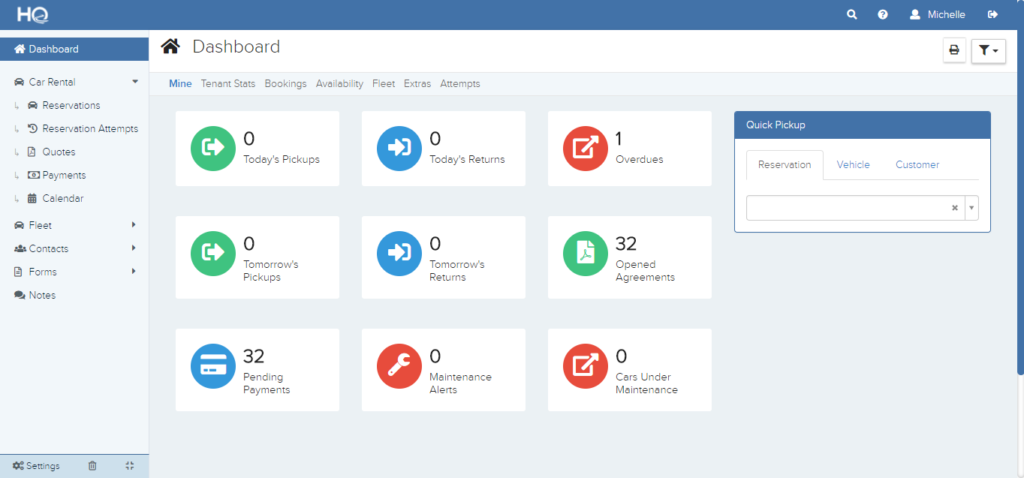This screenshot has height=478, width=1024.
Task: Click Today's Returns blue icon
Action: [399, 148]
